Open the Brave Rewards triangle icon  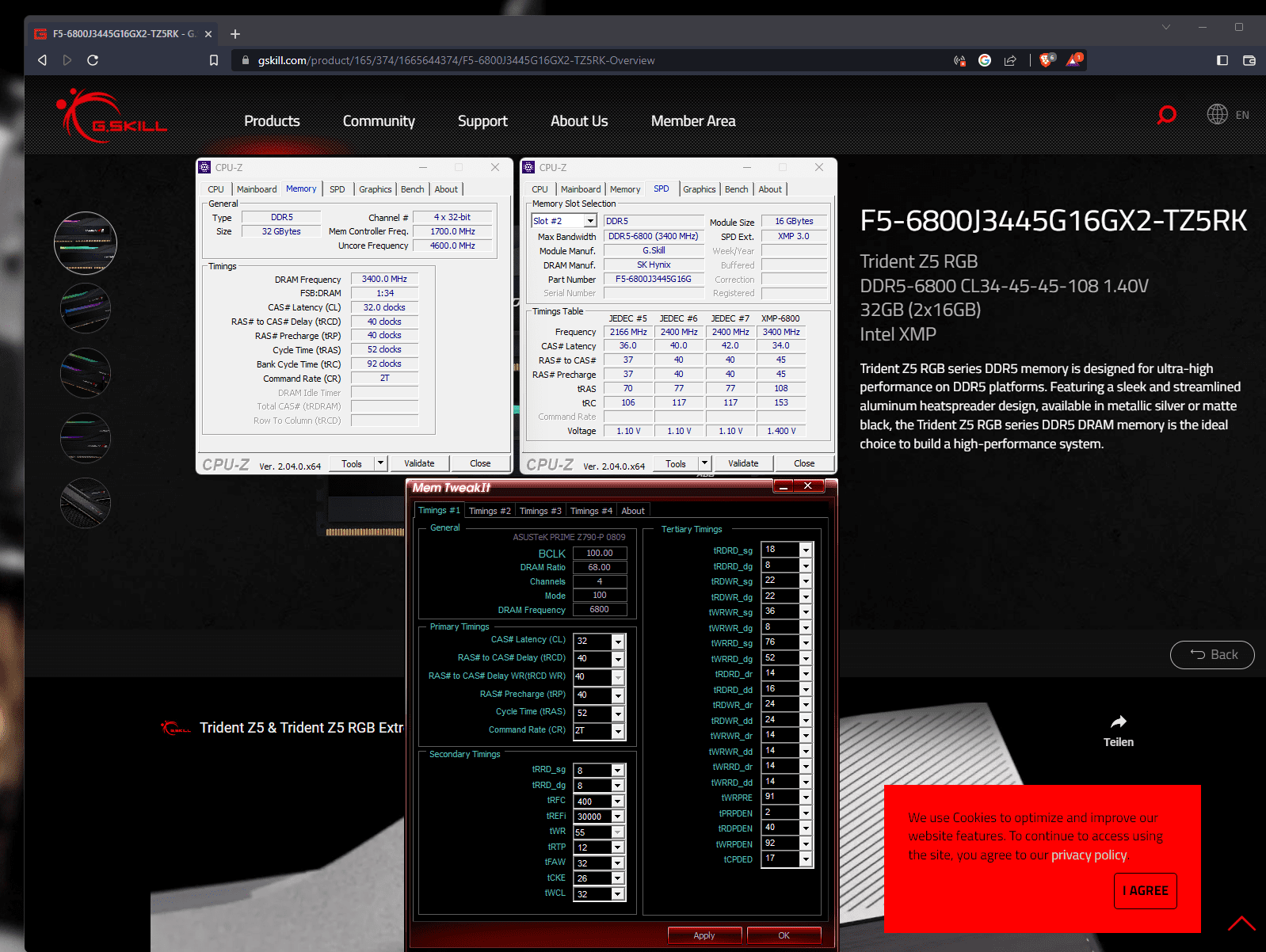[x=1073, y=60]
